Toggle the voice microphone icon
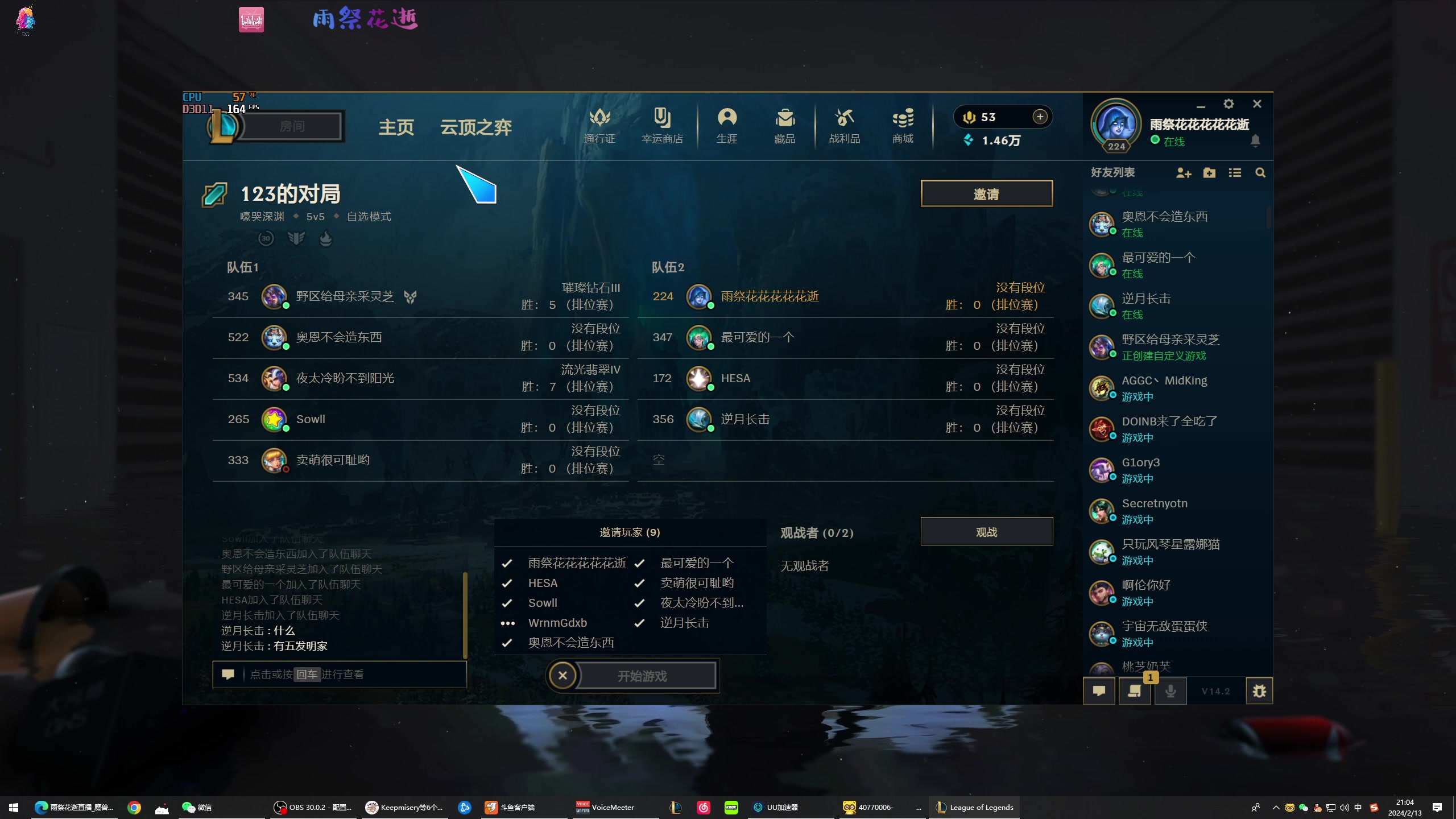The width and height of the screenshot is (1456, 819). coord(1170,691)
